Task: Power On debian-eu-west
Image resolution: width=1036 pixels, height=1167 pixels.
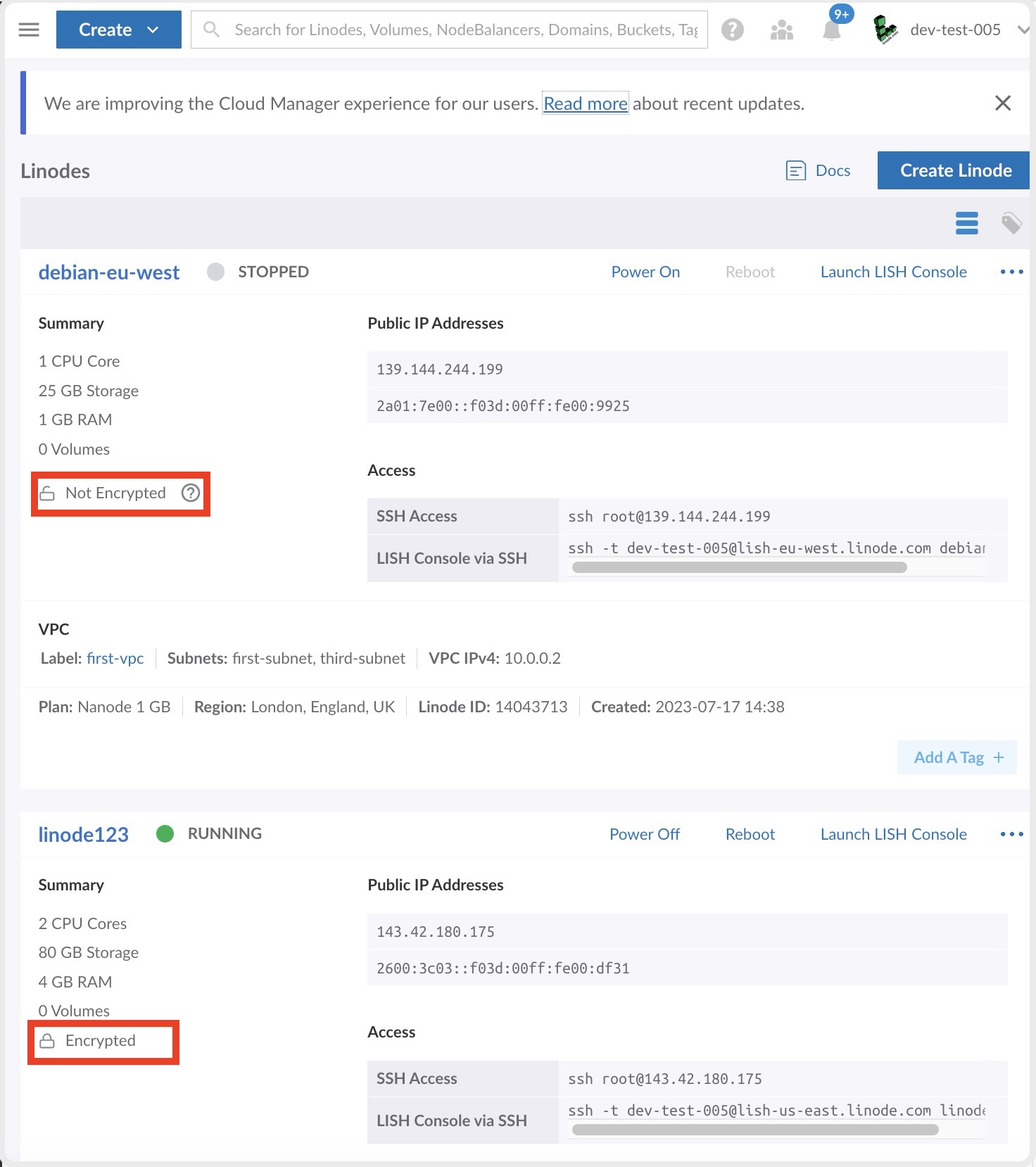Action: point(645,272)
